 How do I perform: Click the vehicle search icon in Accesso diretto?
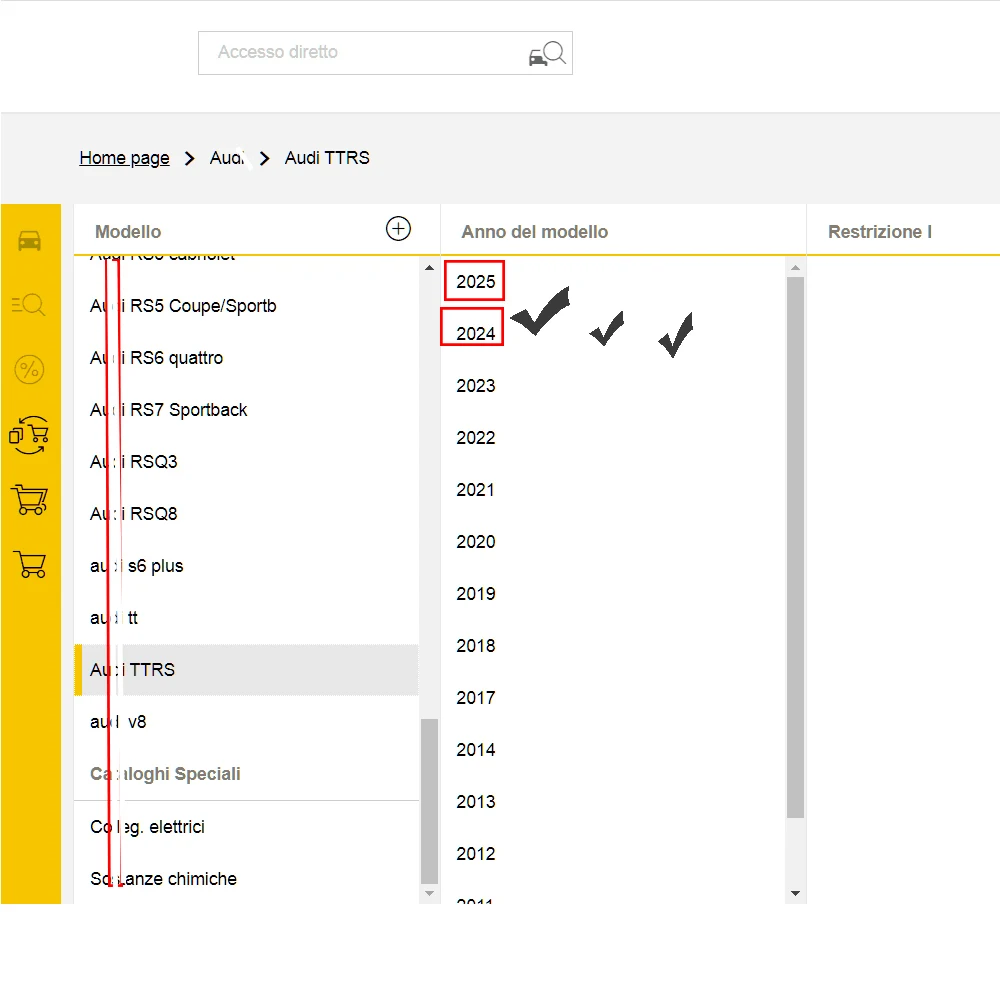pos(547,54)
